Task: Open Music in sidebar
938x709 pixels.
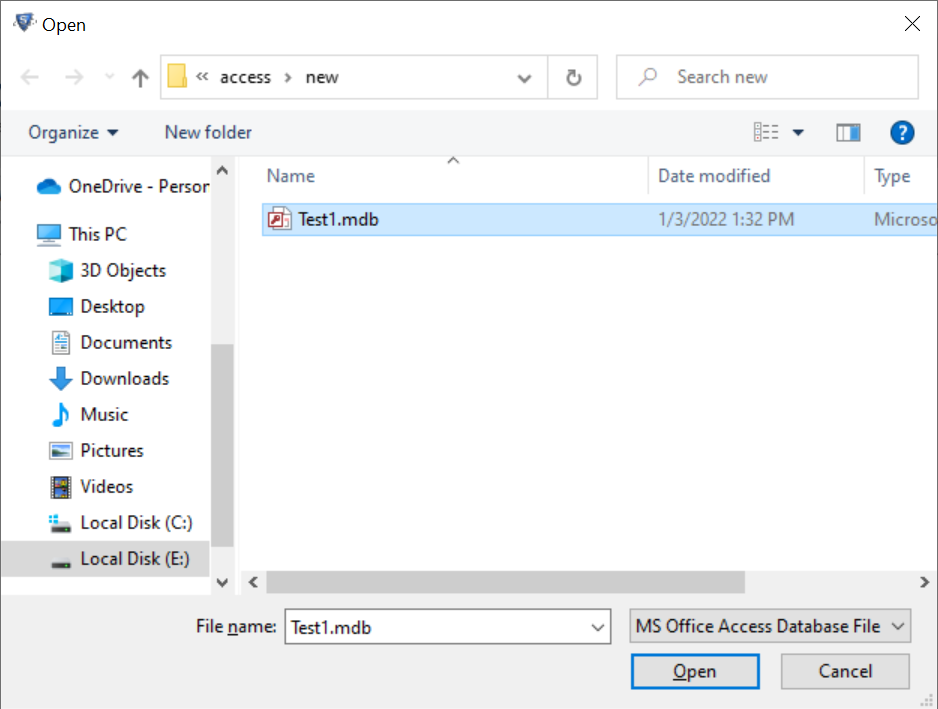Action: 90,415
